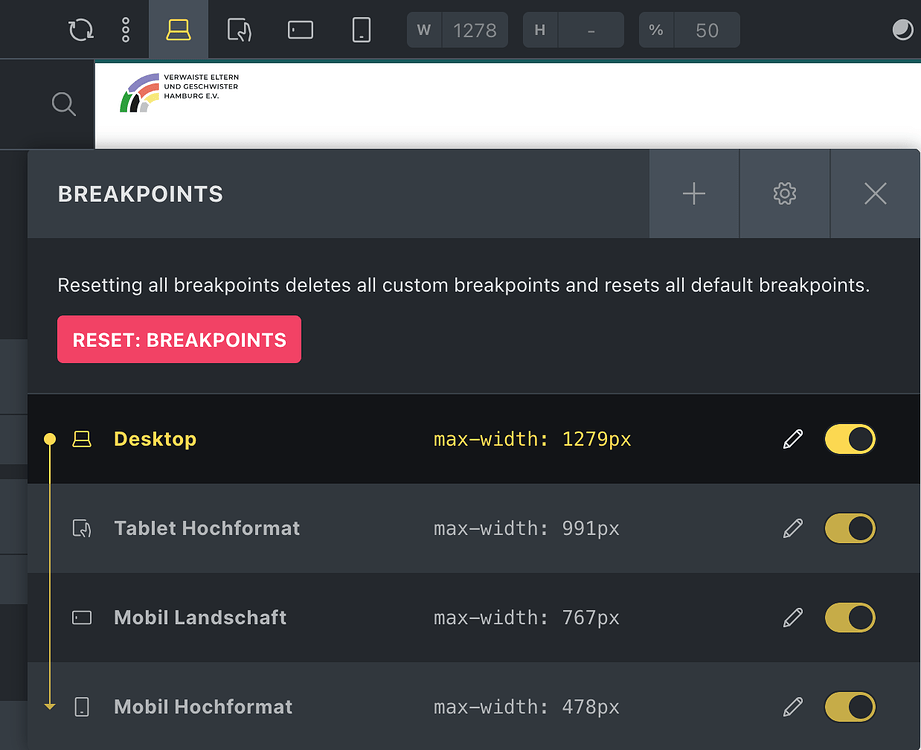Open the vertical three-dot menu in the toolbar
Image resolution: width=921 pixels, height=750 pixels.
click(125, 29)
